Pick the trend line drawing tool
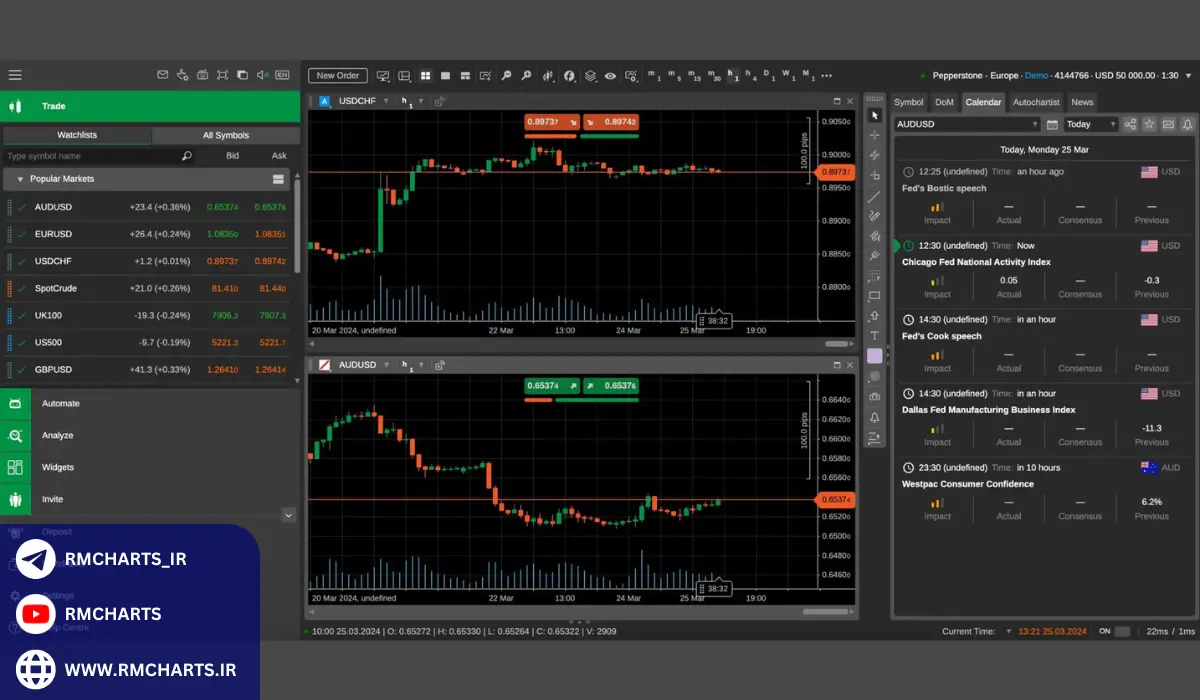 [x=874, y=196]
